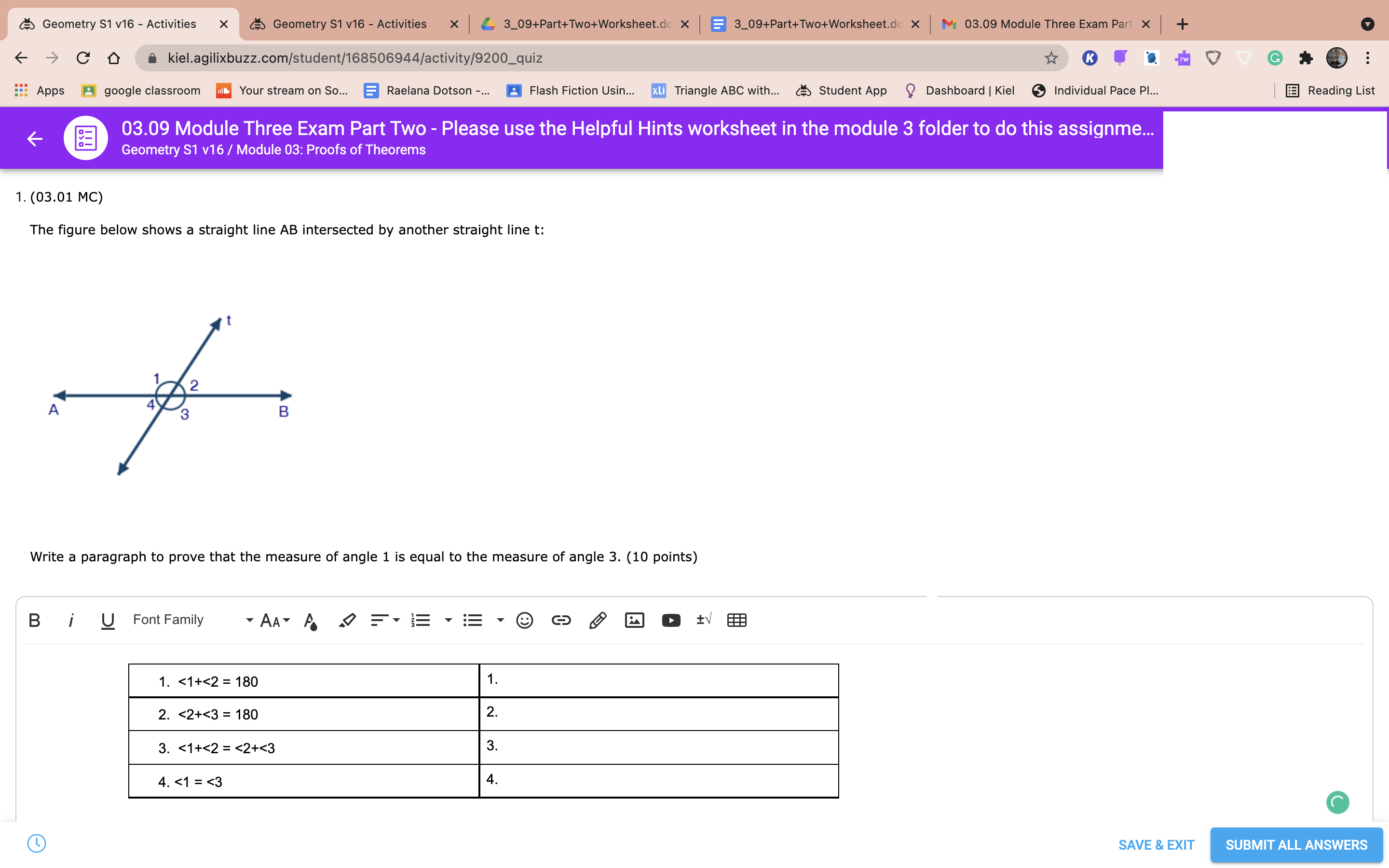Insert an image into the answer editor
This screenshot has width=1389, height=868.
pyautogui.click(x=634, y=620)
